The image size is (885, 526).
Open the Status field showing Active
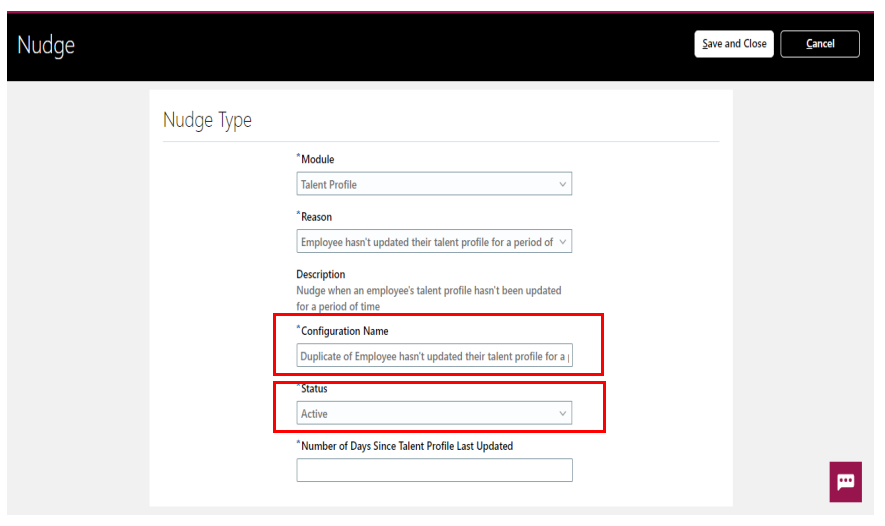[434, 413]
